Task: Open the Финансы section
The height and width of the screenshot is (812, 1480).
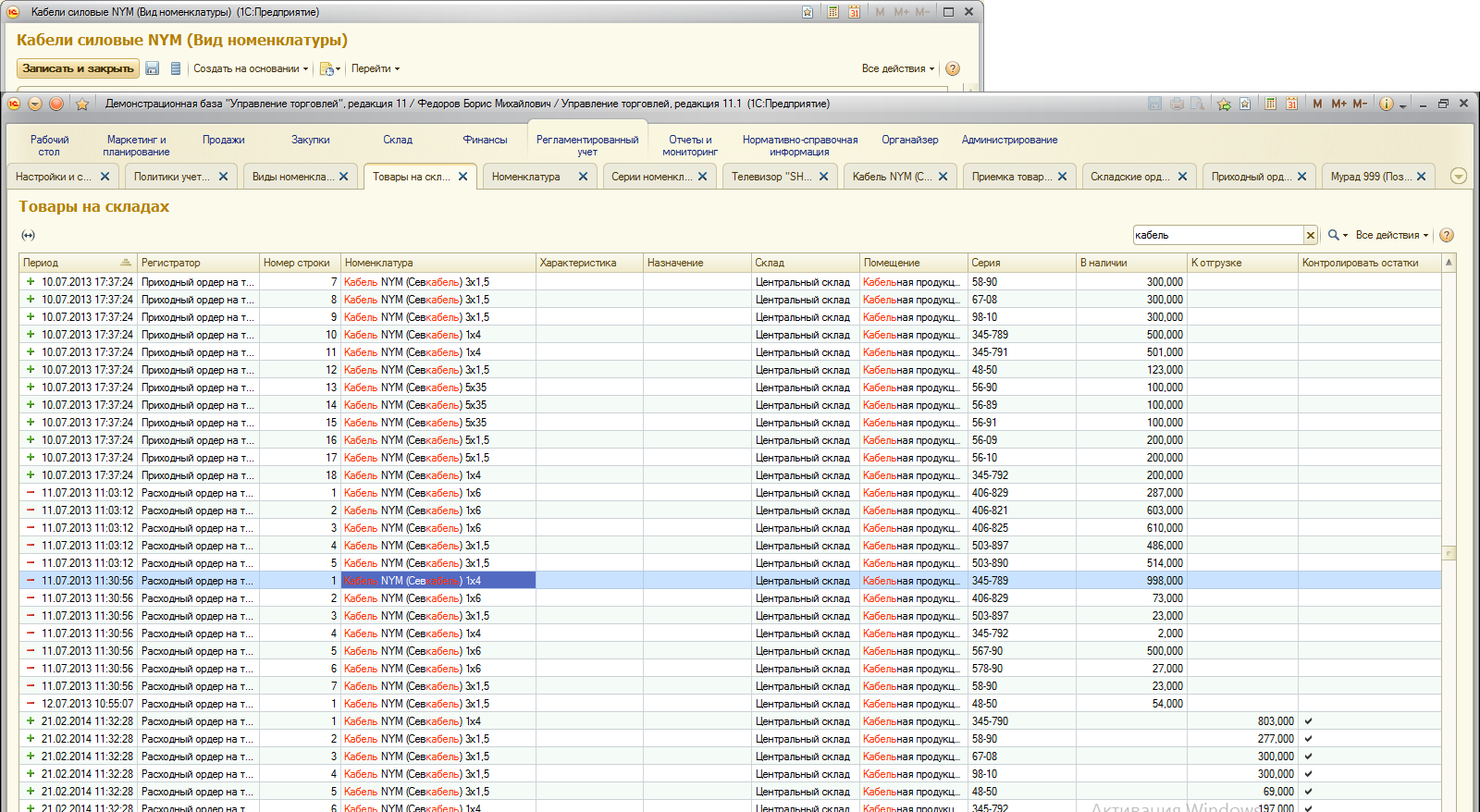Action: (486, 140)
